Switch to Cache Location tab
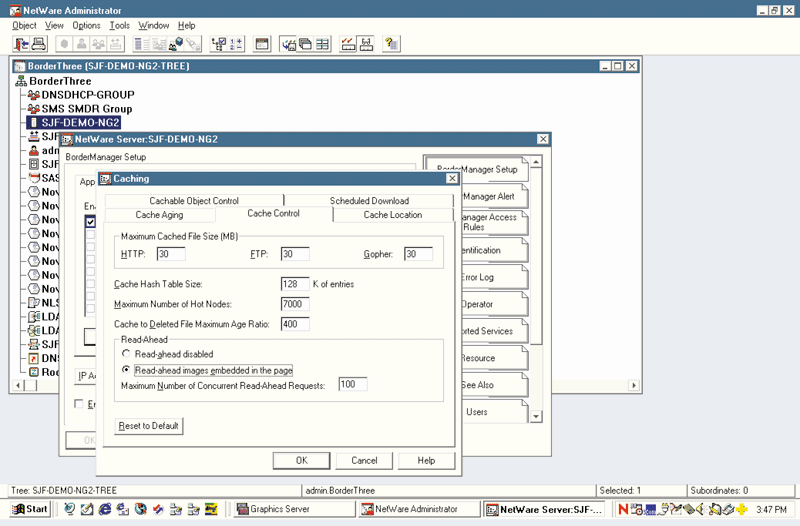Image resolution: width=800 pixels, height=526 pixels. 393,215
